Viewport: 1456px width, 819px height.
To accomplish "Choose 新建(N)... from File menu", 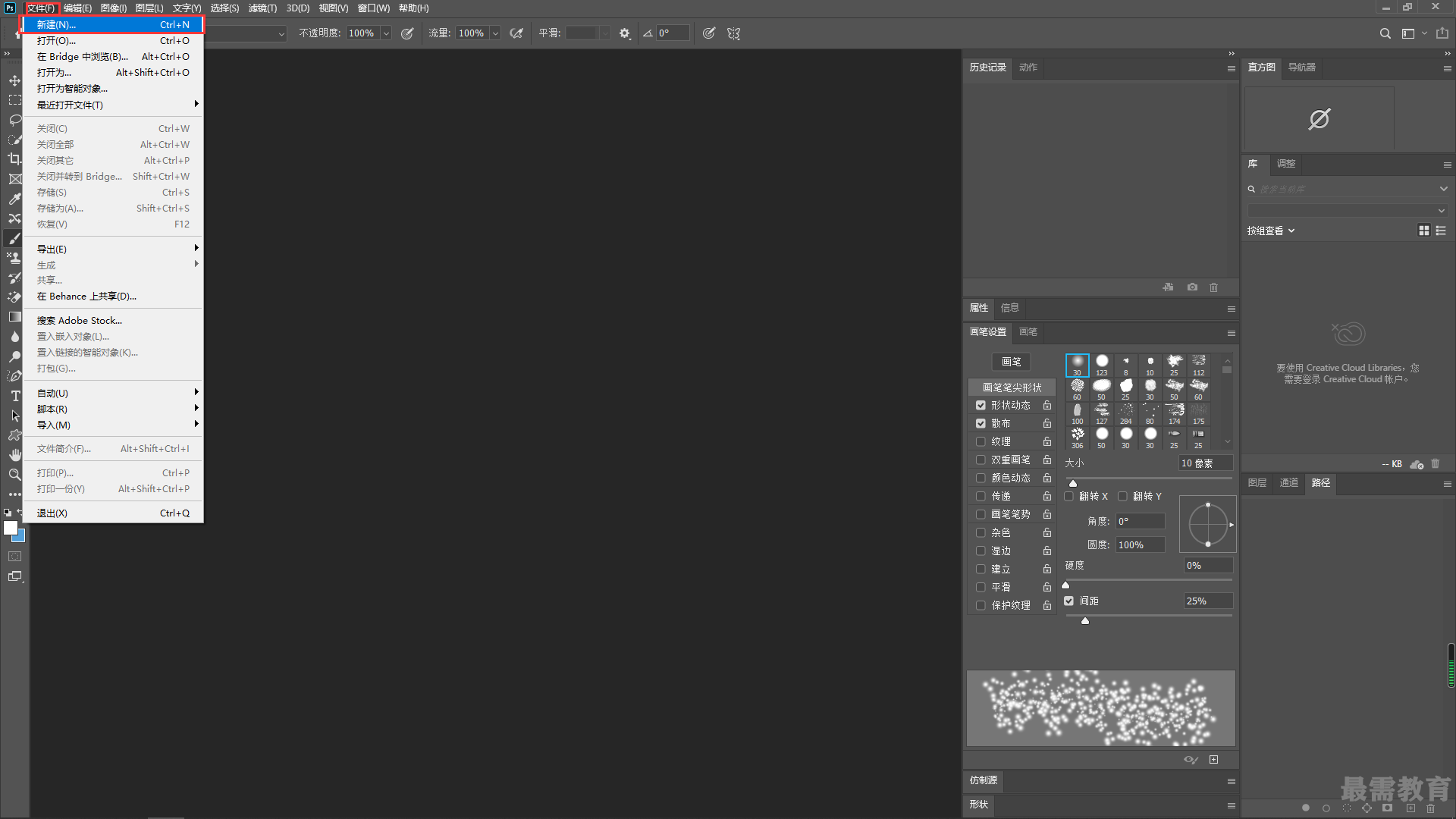I will pyautogui.click(x=113, y=25).
